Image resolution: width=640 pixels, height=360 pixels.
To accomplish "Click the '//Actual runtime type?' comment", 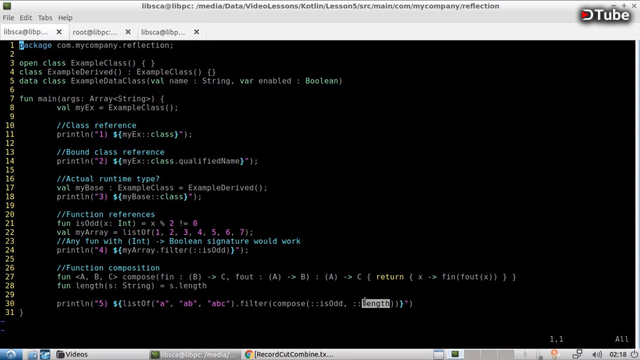I will 108,179.
